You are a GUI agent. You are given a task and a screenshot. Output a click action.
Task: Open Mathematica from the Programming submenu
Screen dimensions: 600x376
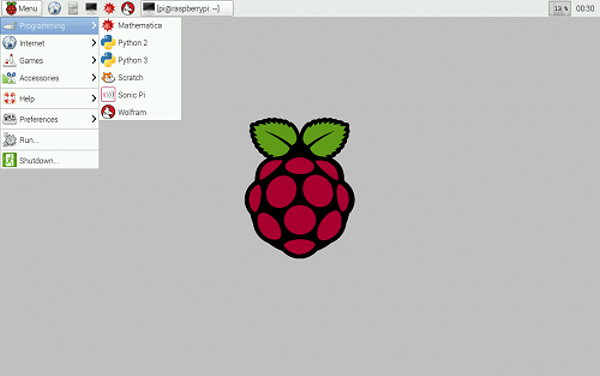coord(140,26)
